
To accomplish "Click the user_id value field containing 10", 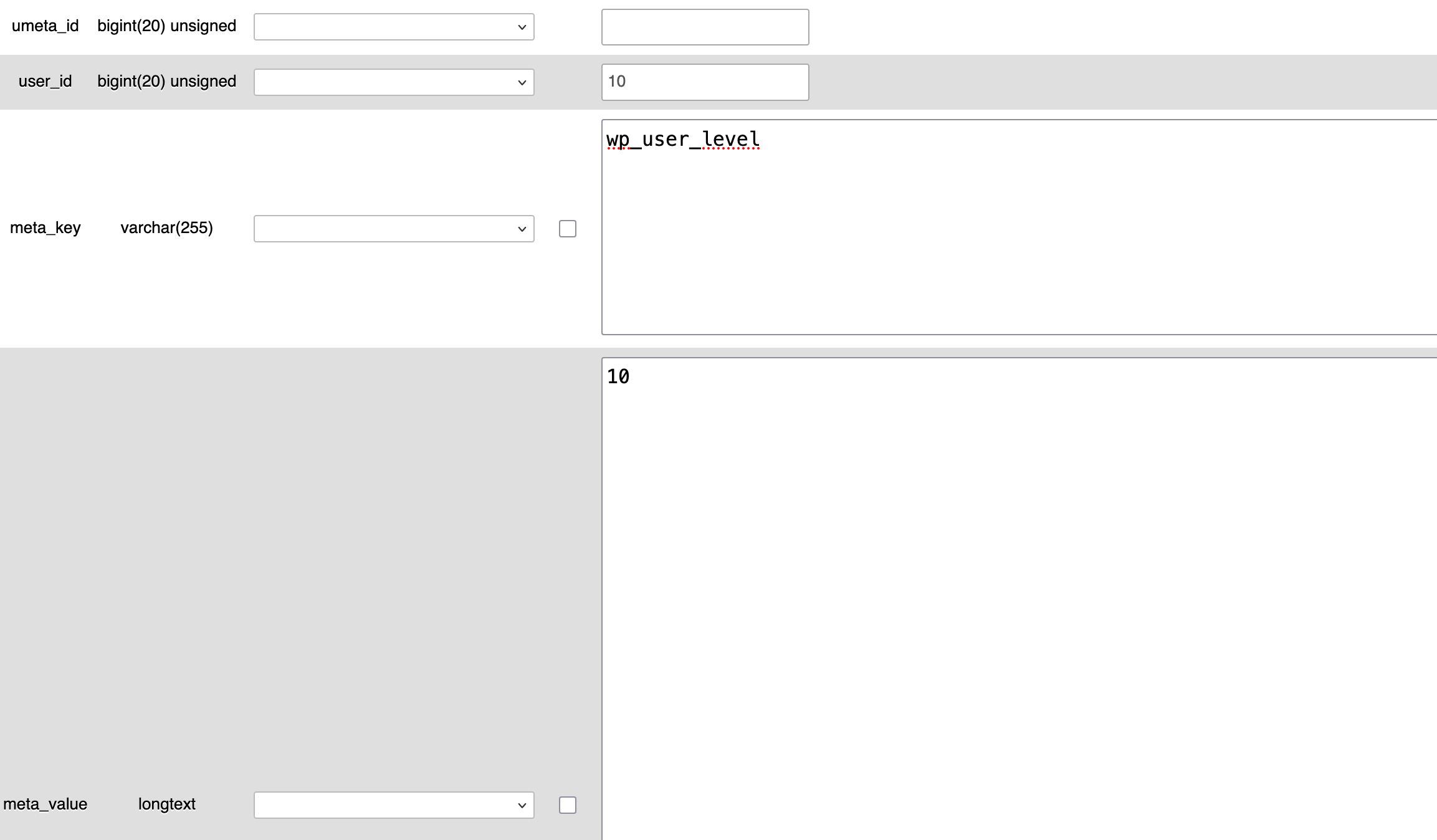I will pos(705,82).
